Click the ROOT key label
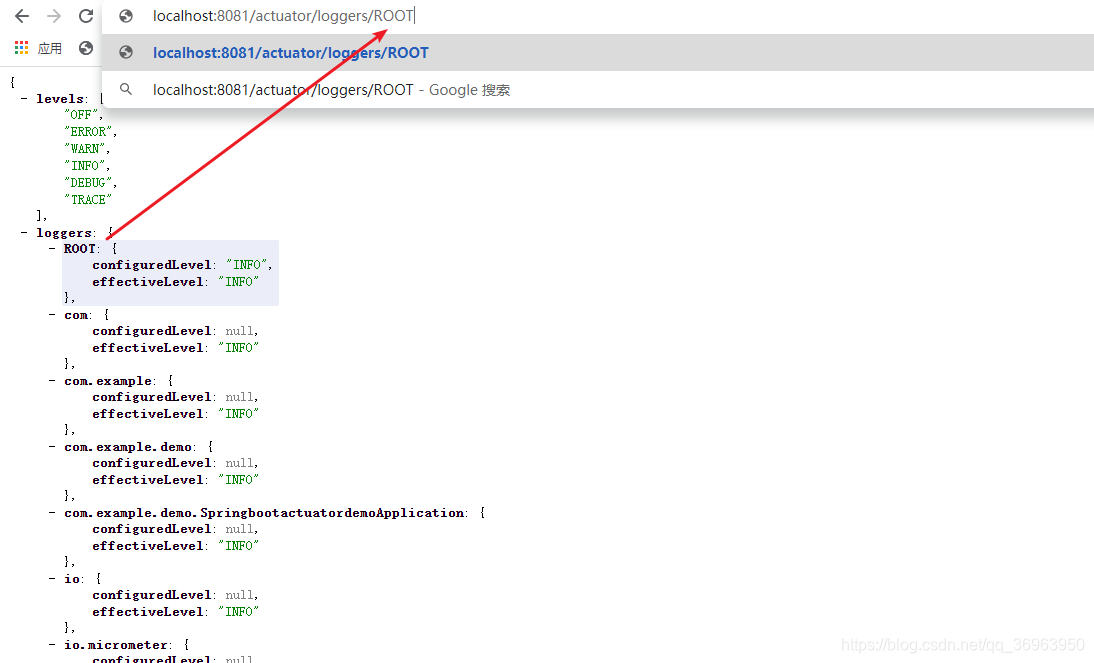Screen dimensions: 1094x663 pos(80,248)
